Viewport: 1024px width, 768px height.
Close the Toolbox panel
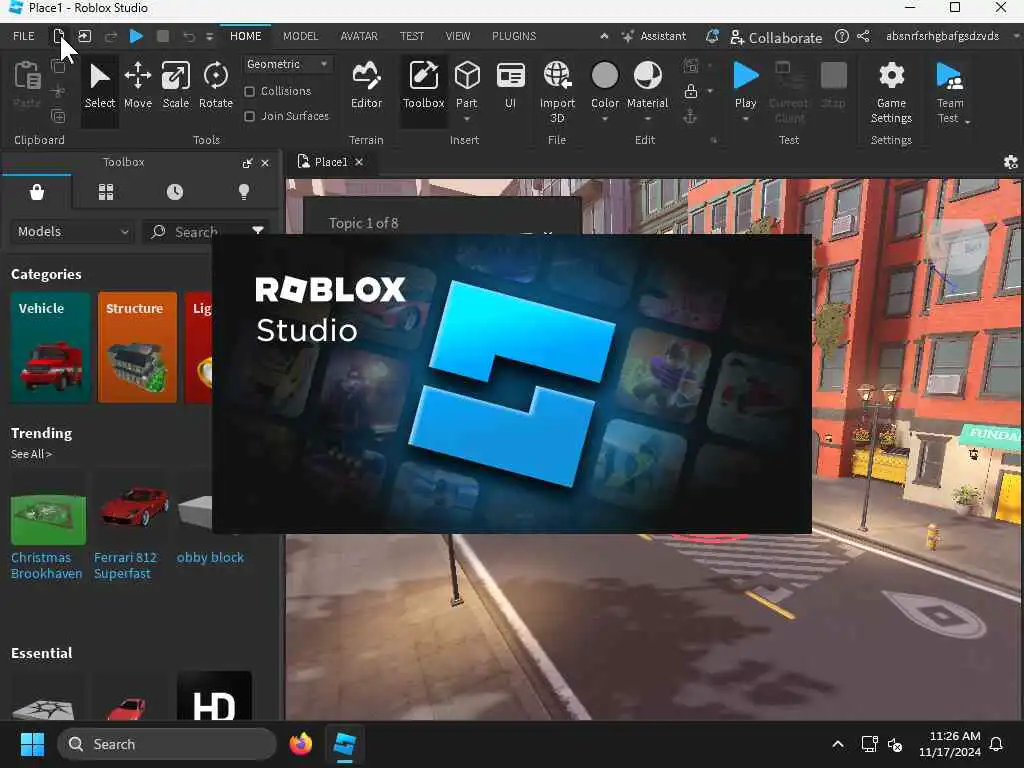click(265, 163)
